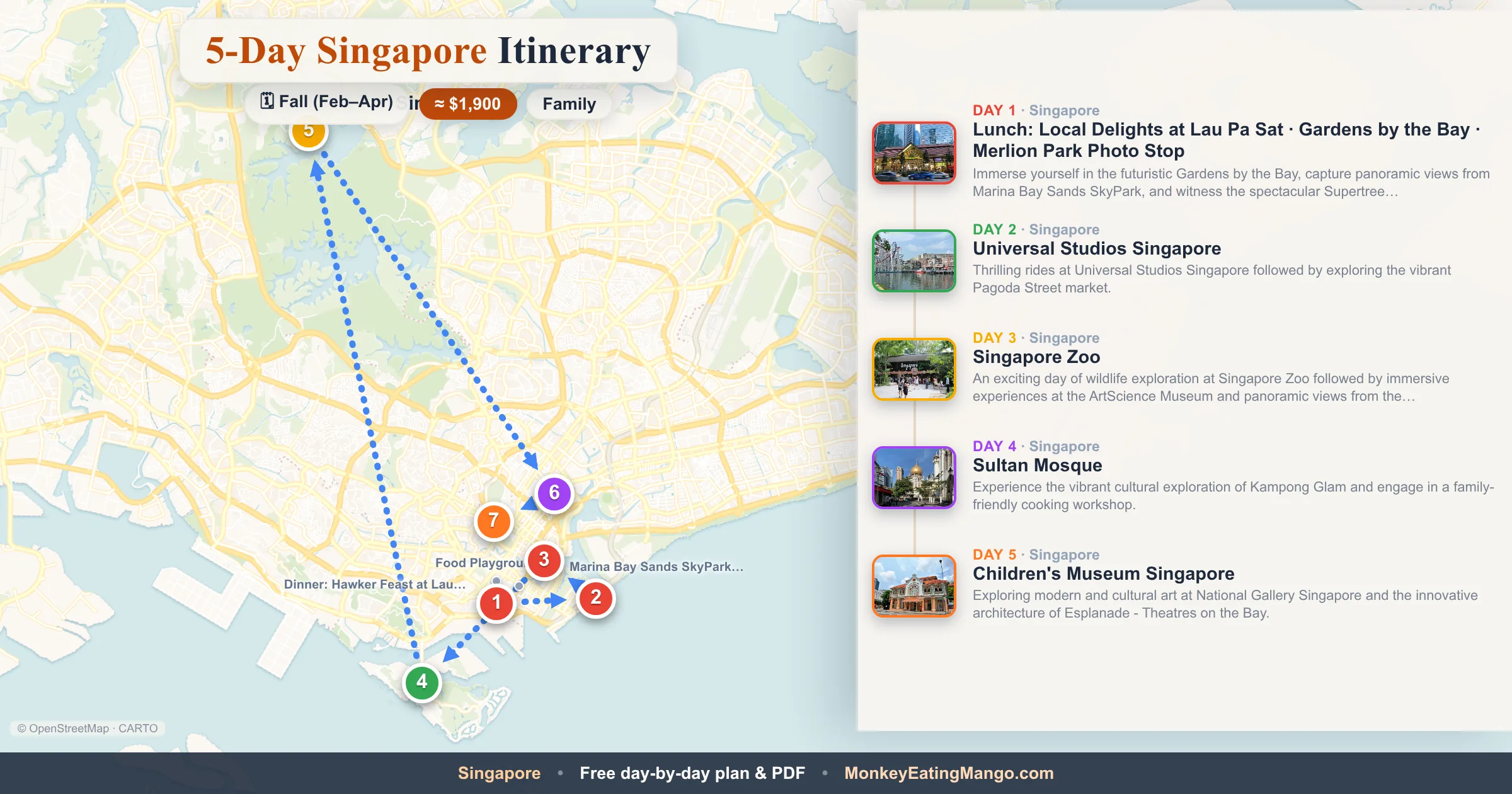Viewport: 1512px width, 794px height.
Task: Click the Dinner: Hawker Feast map label
Action: click(x=375, y=584)
